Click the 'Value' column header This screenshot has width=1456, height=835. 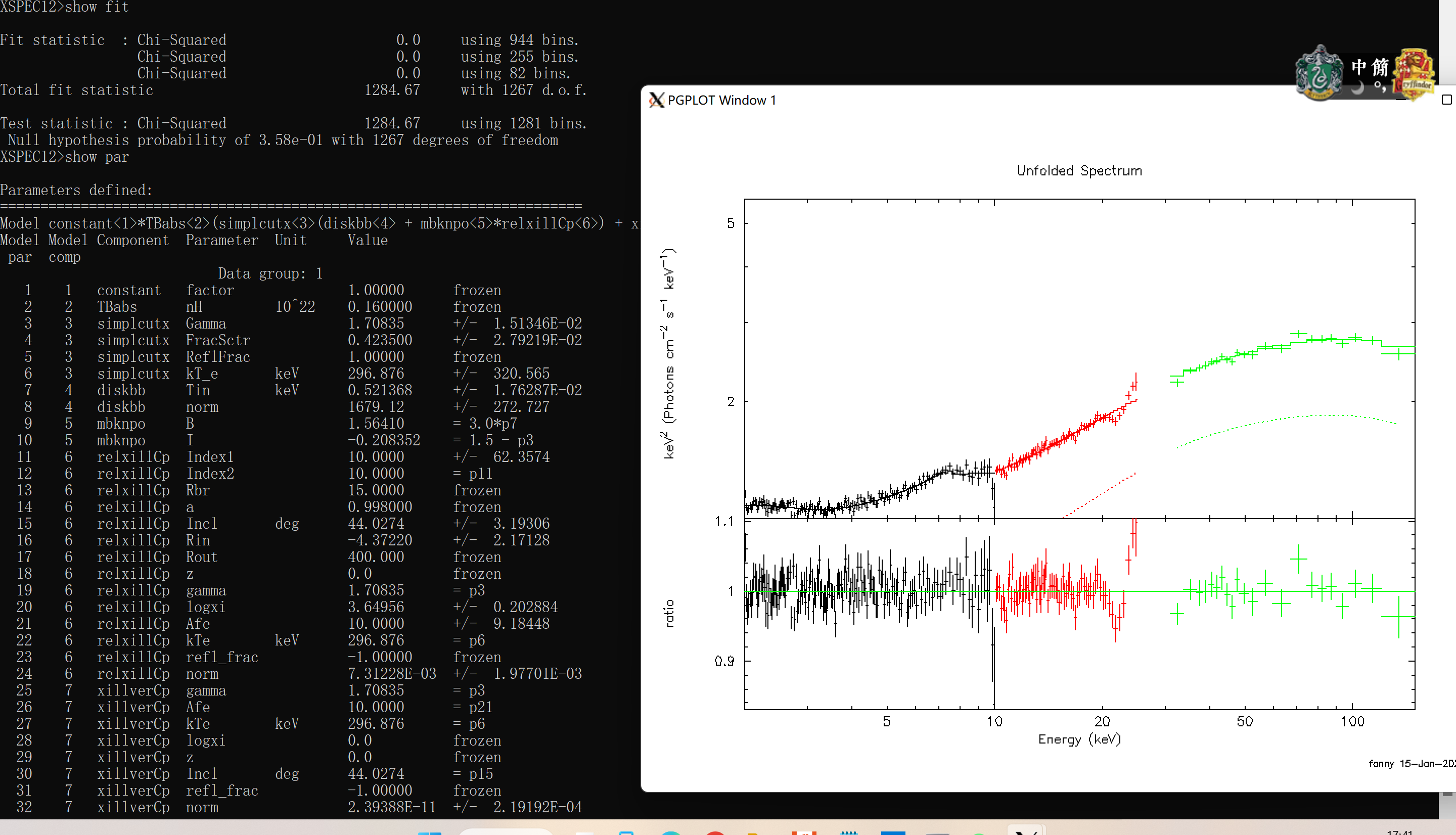[x=368, y=240]
